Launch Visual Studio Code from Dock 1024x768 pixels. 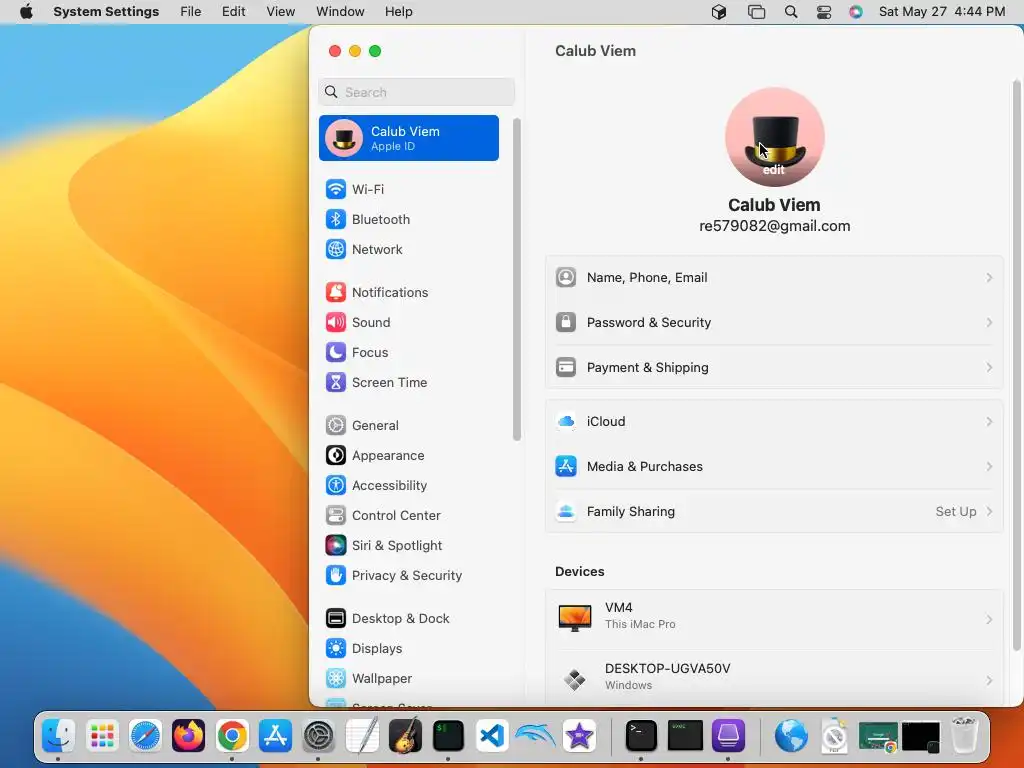click(492, 736)
